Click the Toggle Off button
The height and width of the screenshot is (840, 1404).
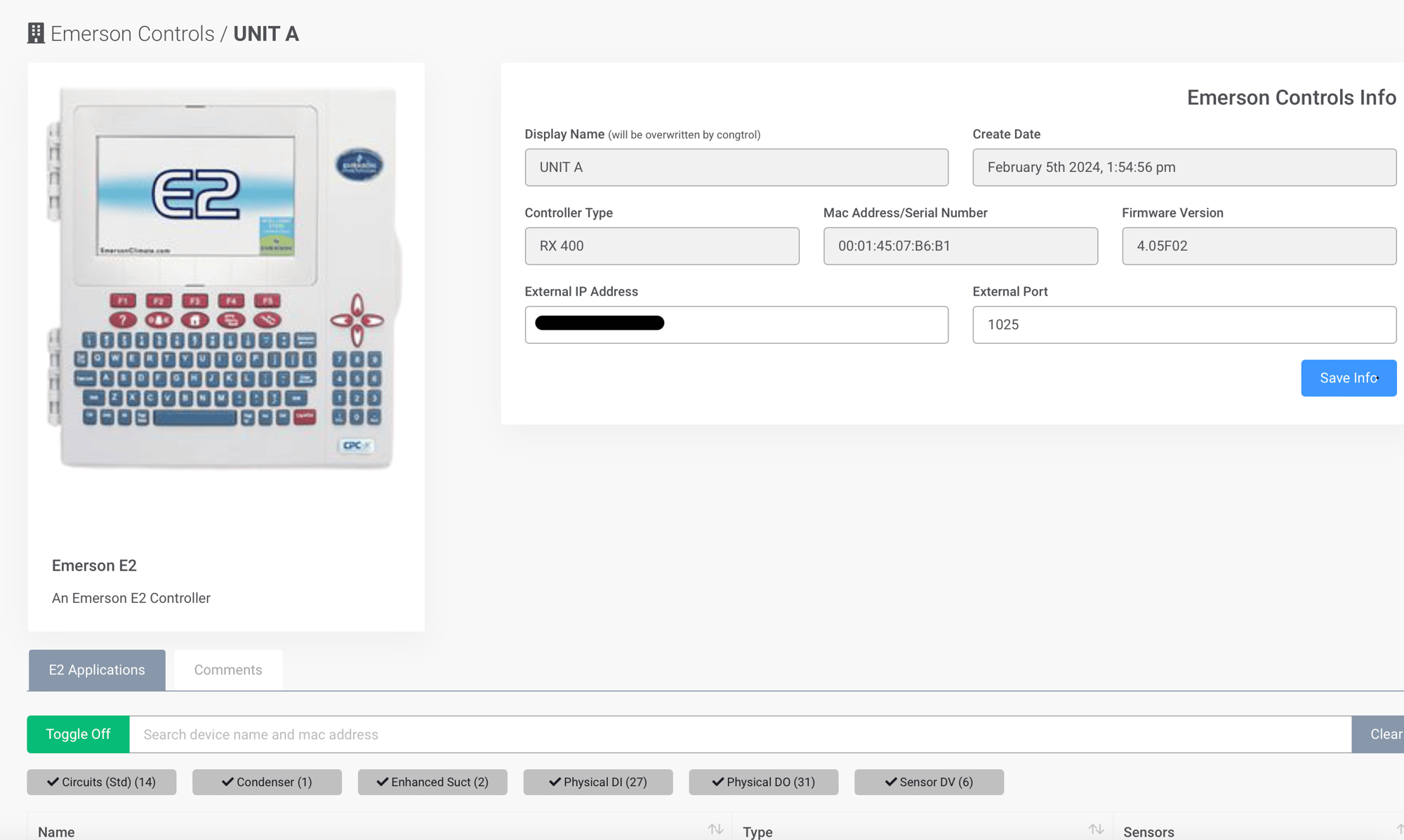click(78, 734)
